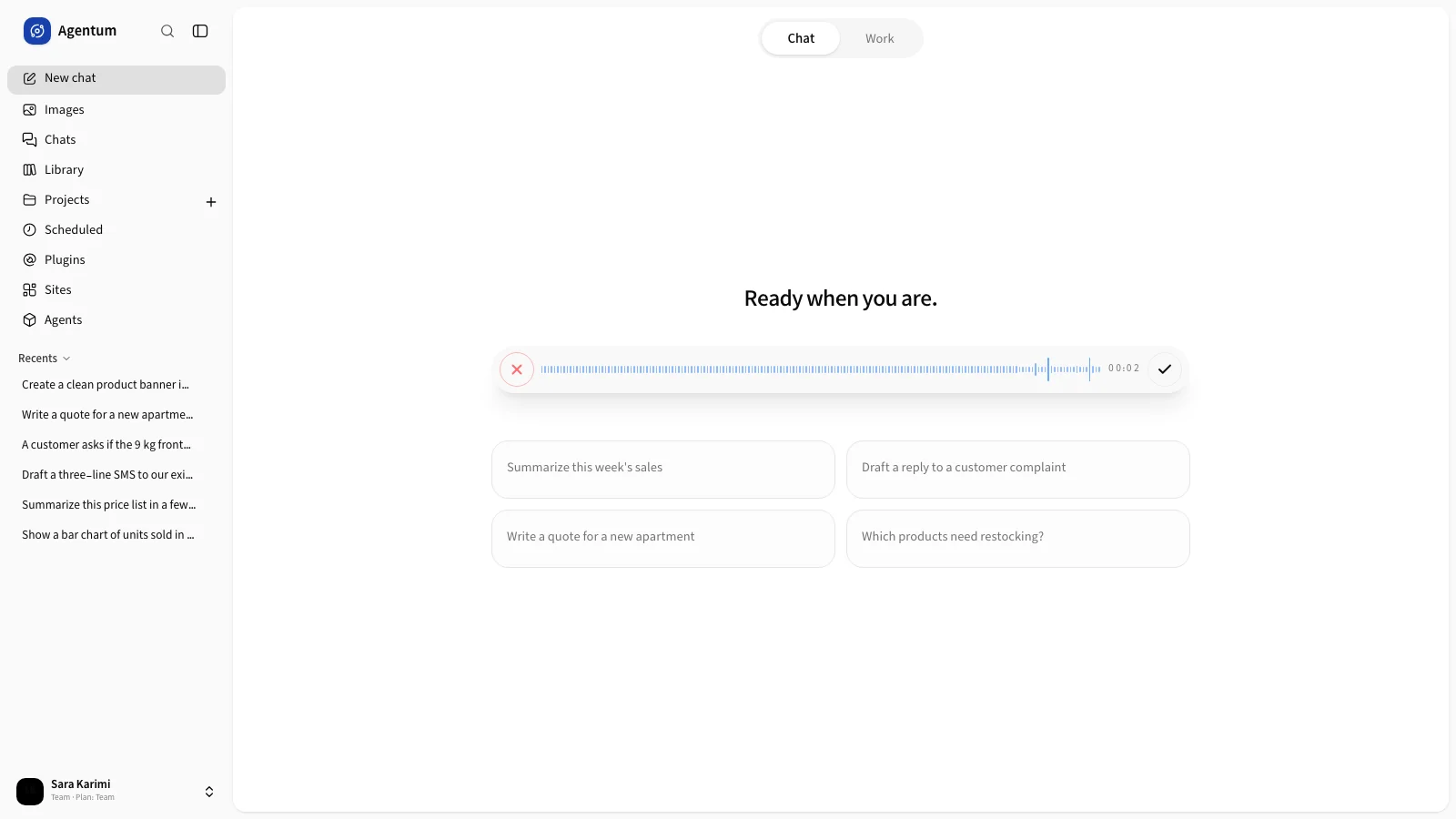Cancel the voice recording with red X

(x=517, y=369)
